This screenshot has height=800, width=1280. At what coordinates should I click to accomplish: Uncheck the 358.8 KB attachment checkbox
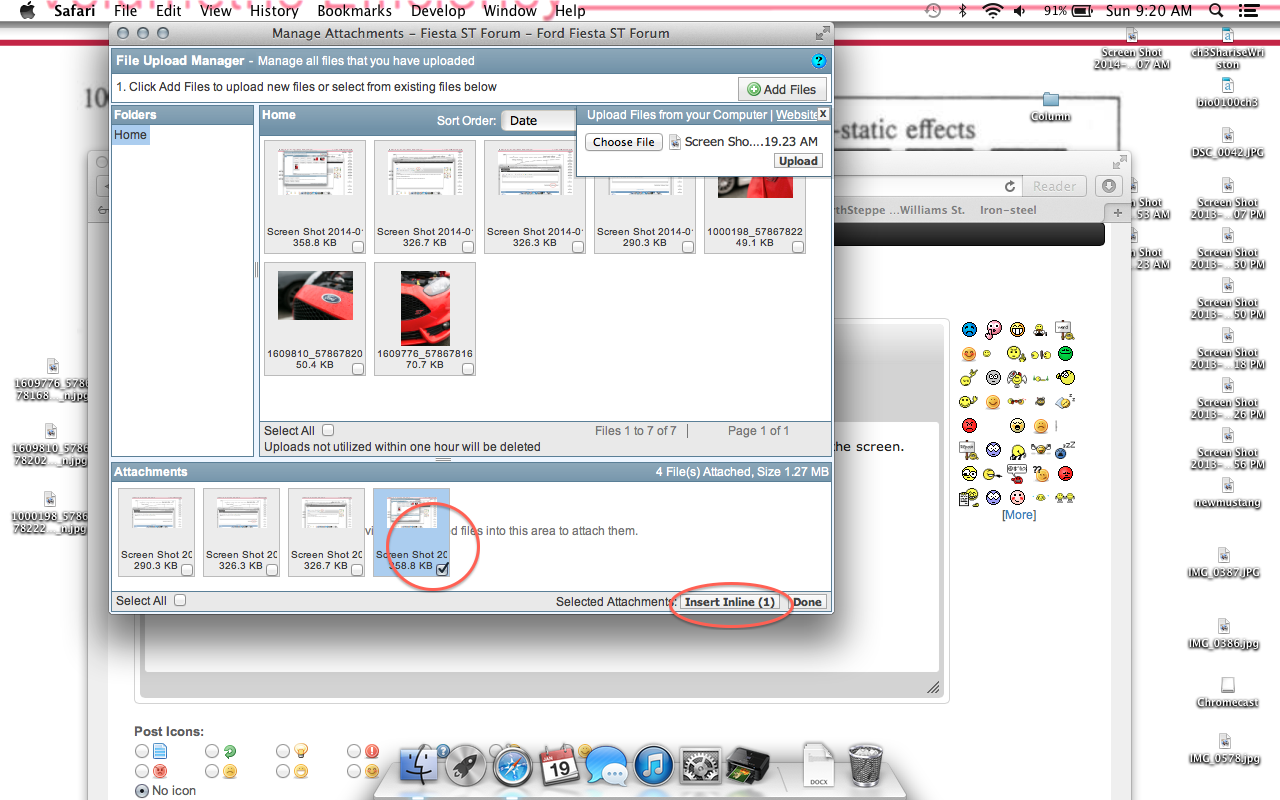point(442,569)
